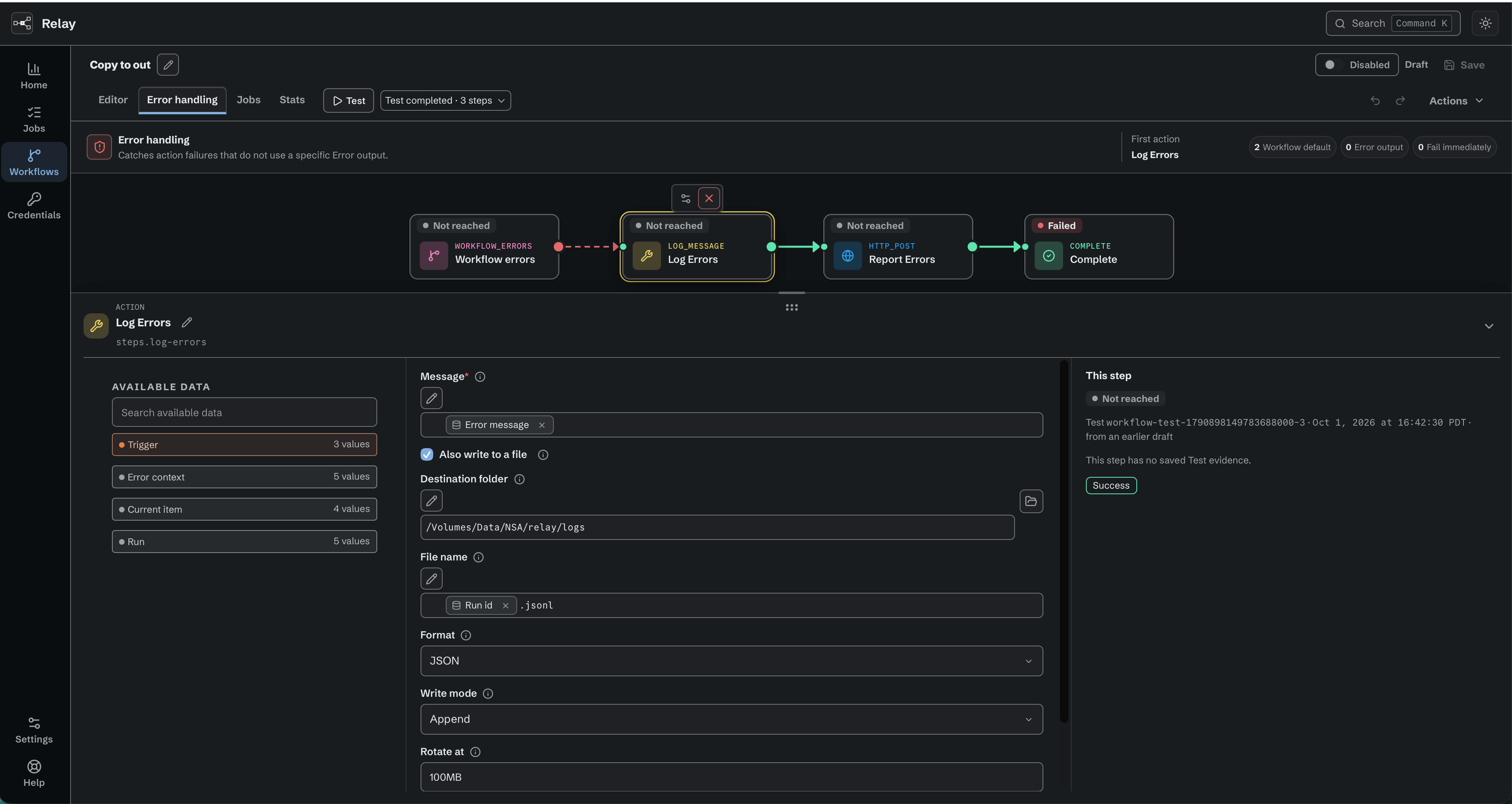
Task: Expand the Trigger available data group
Action: (x=244, y=444)
